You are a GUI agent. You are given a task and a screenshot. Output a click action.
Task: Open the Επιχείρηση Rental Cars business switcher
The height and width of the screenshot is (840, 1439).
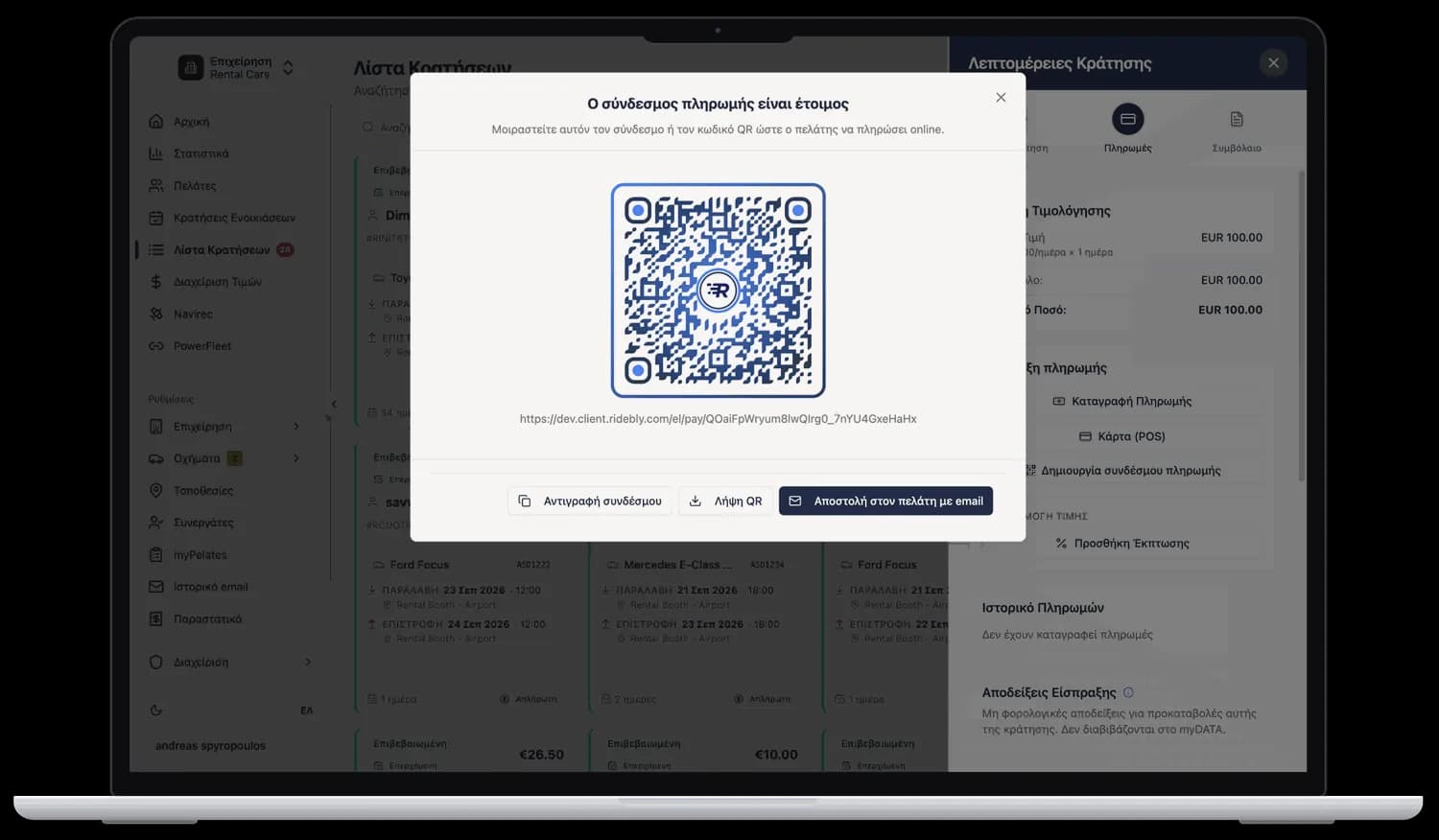[236, 67]
